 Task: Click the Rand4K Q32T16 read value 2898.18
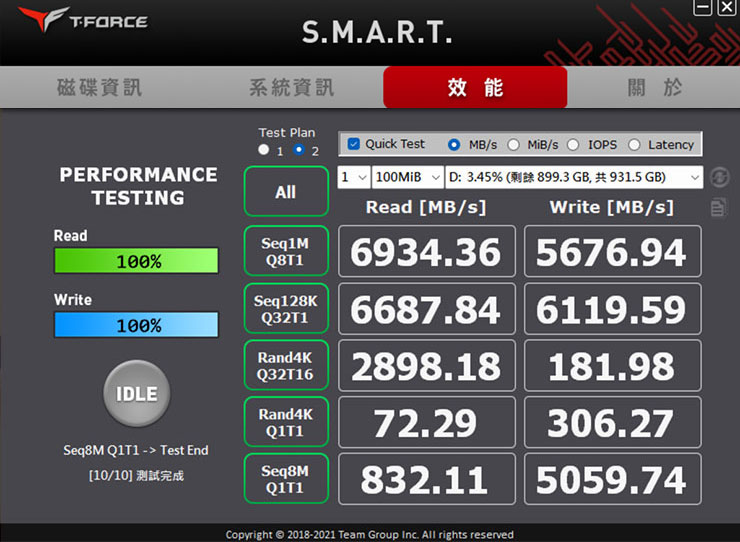[x=427, y=366]
